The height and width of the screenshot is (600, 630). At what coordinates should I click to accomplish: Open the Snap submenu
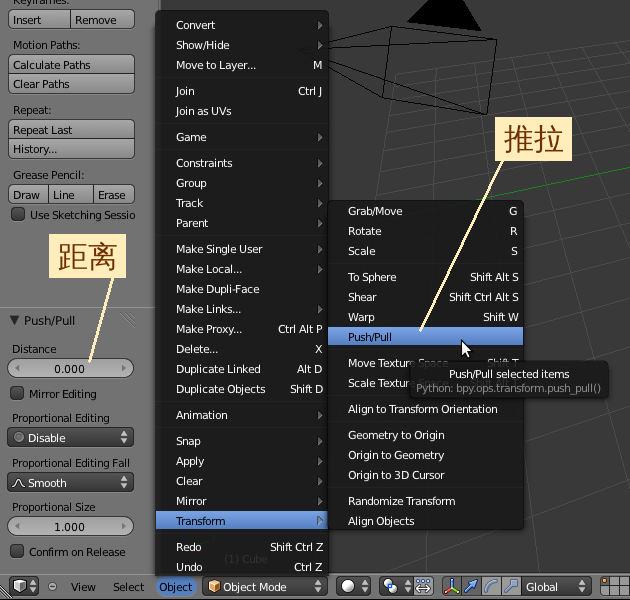point(242,441)
